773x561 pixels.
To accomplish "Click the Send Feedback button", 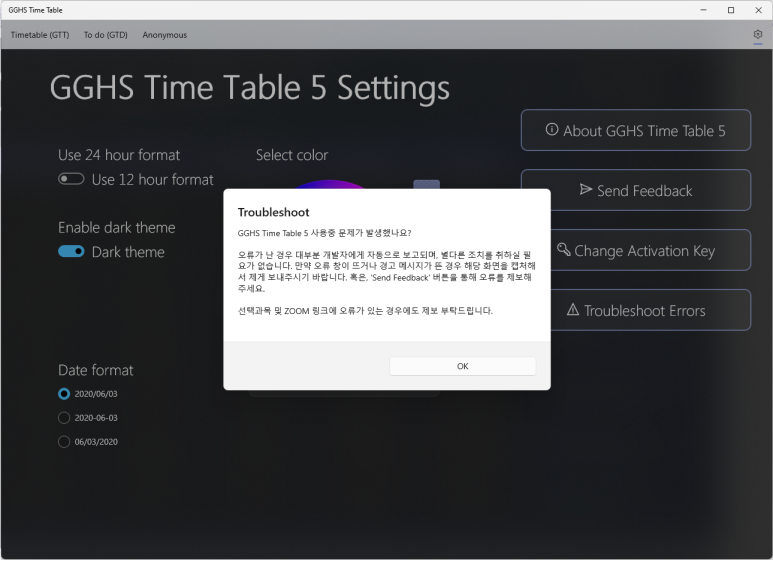I will pos(635,190).
